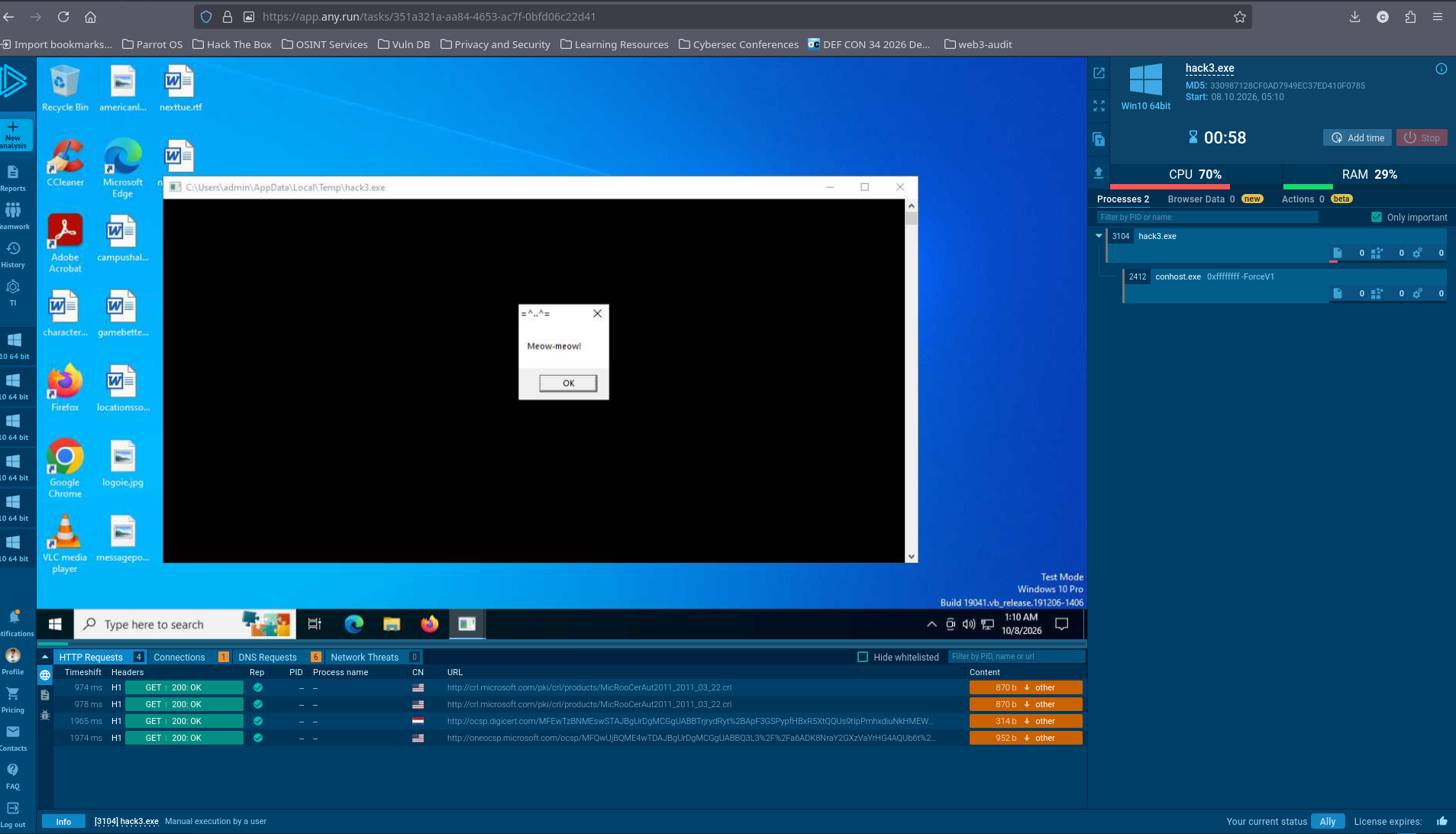Click the Filter by PID or name field
1456x834 pixels.
[1207, 217]
